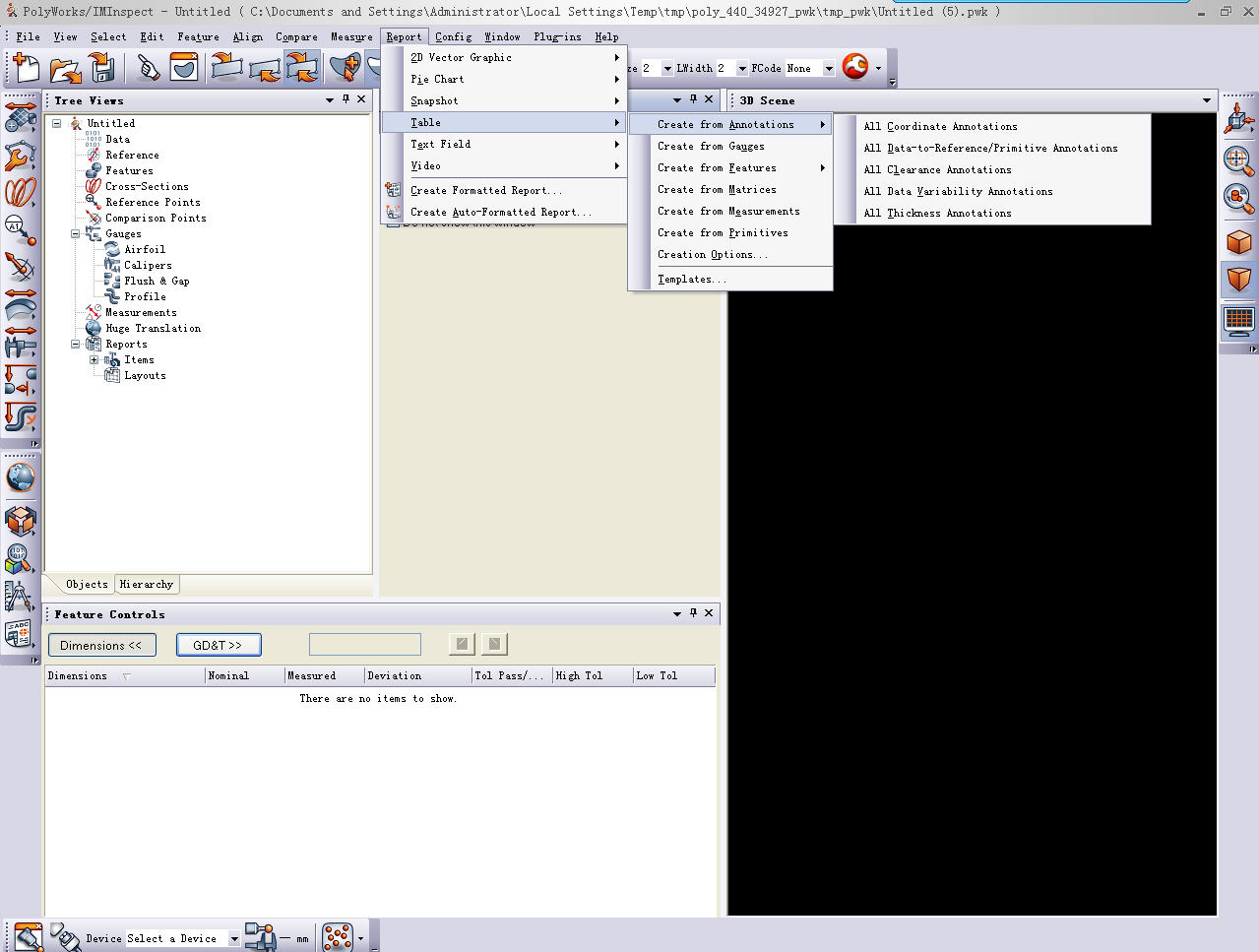
Task: Open the Feature Controls panel dropdown arrow
Action: (x=677, y=613)
